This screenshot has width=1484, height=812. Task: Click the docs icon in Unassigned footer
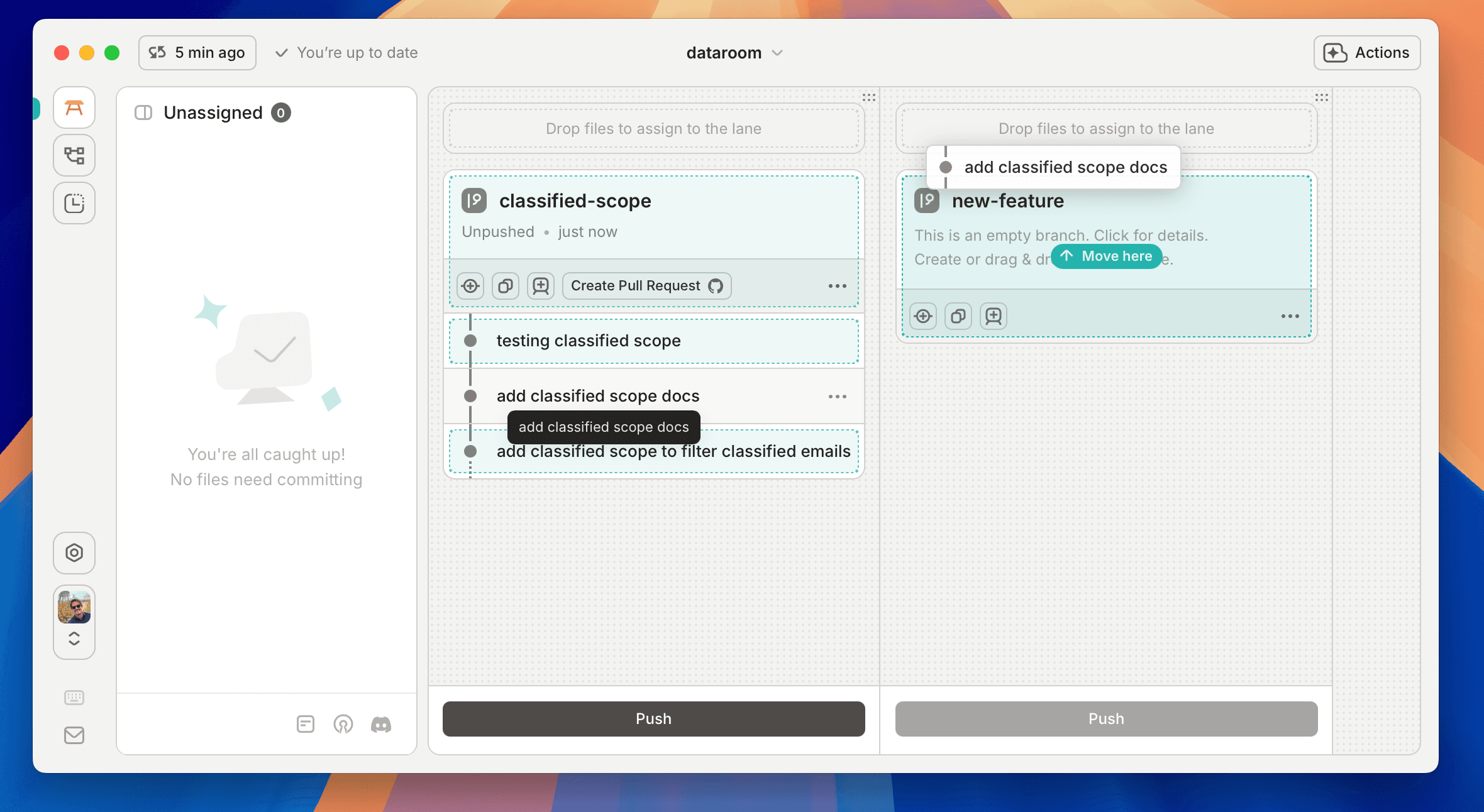[x=306, y=725]
